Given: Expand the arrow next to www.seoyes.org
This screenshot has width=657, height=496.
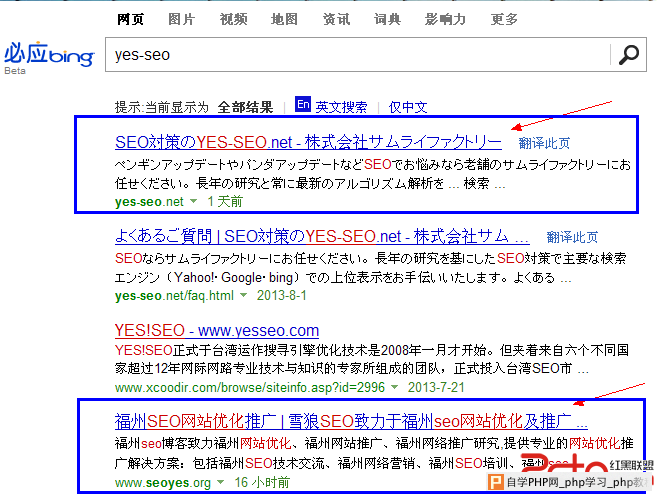Looking at the screenshot, I should (x=220, y=482).
